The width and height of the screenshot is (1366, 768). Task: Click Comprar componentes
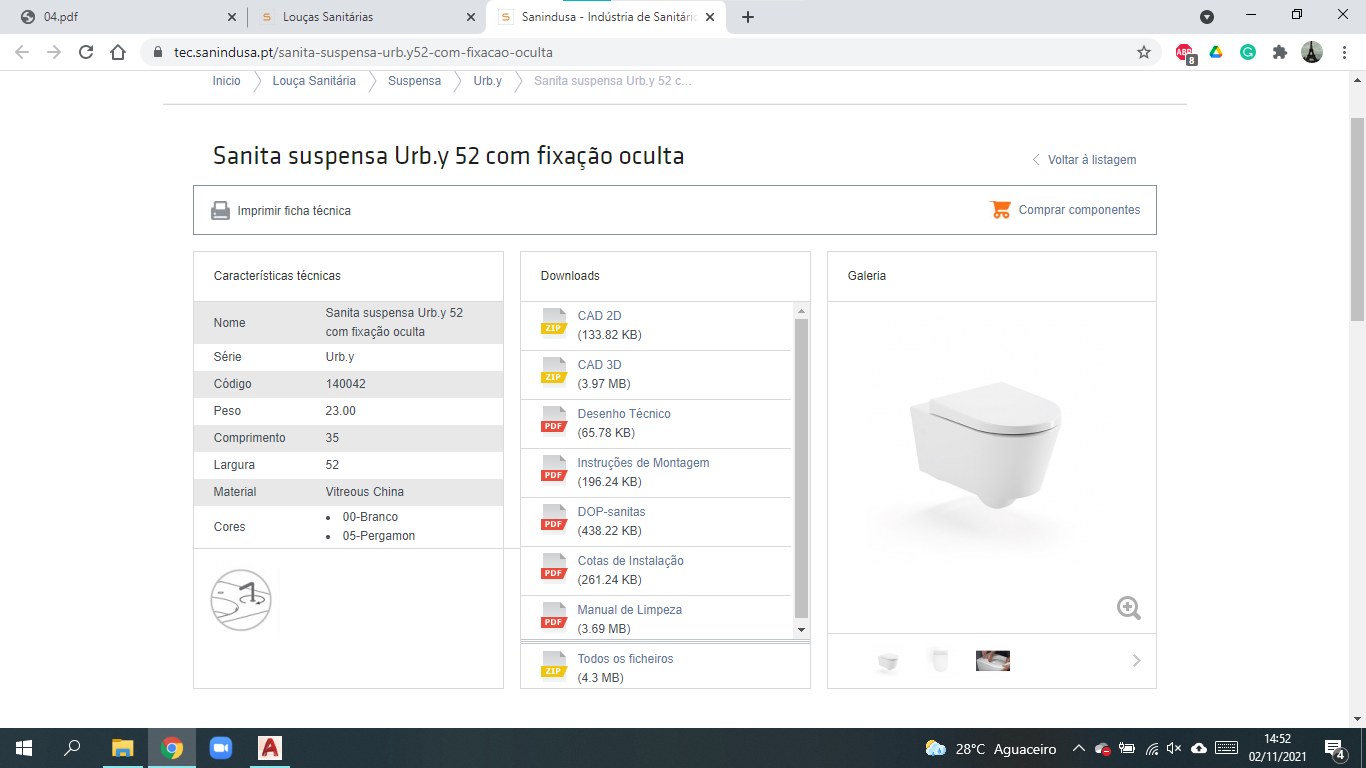pos(1079,210)
